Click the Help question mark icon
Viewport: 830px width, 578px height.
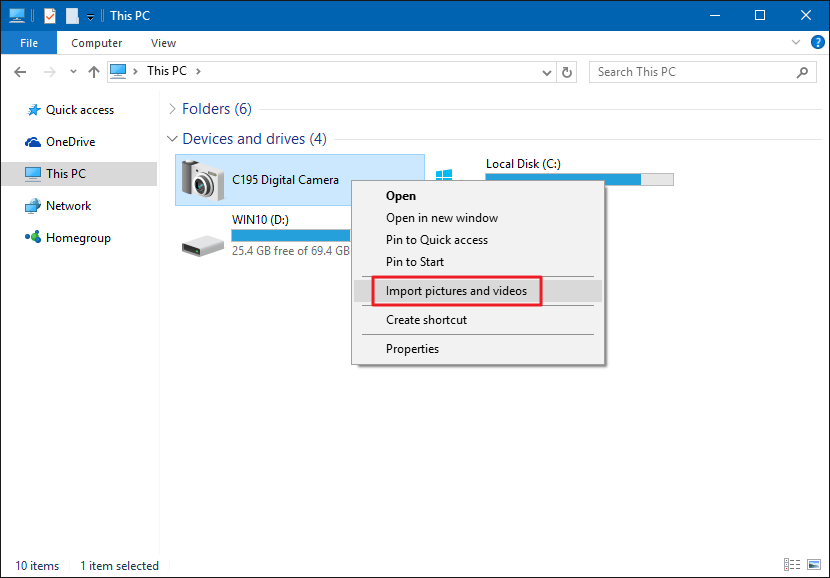click(817, 43)
